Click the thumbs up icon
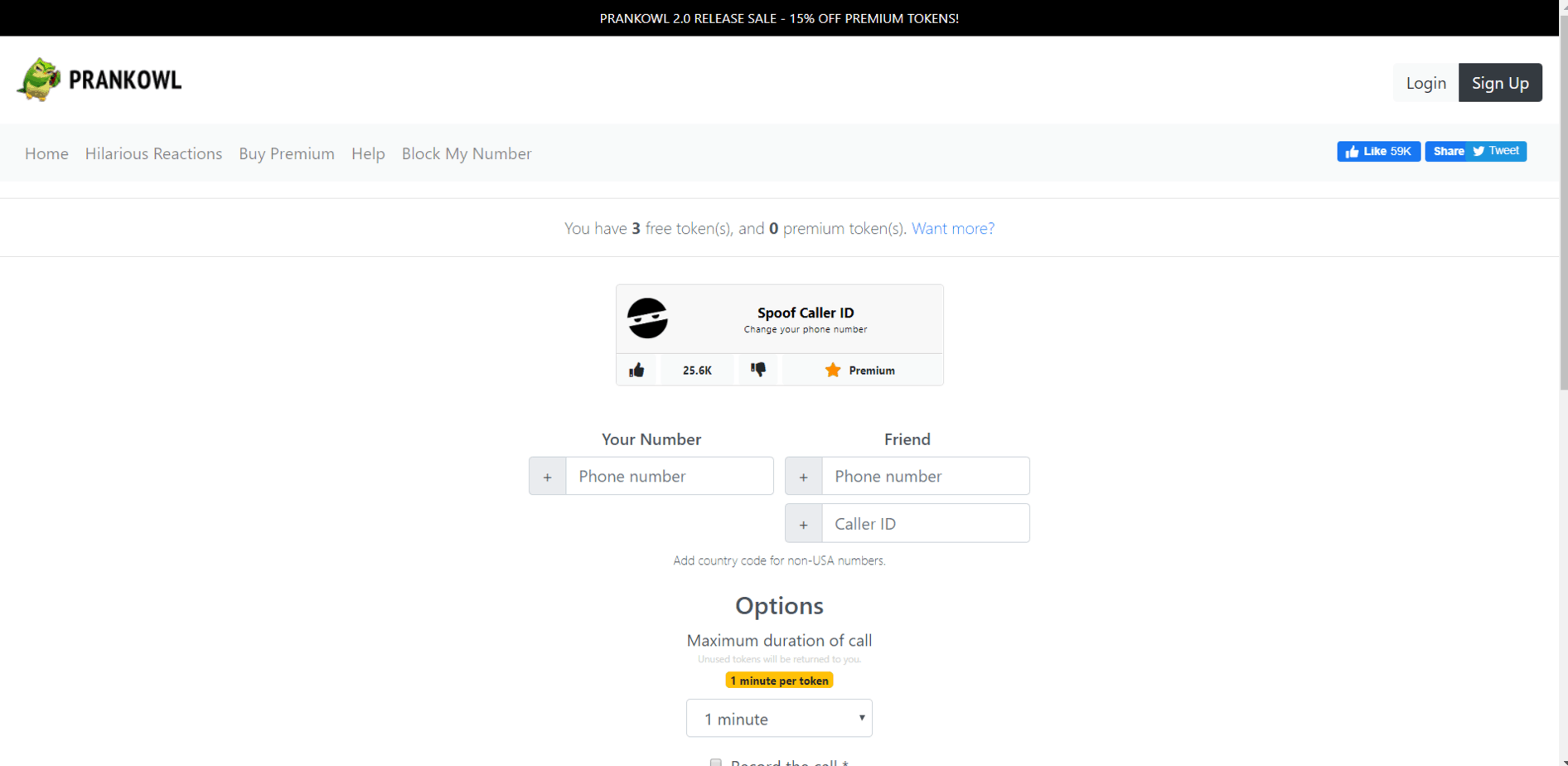Screen dimensions: 1568x766 (x=636, y=370)
